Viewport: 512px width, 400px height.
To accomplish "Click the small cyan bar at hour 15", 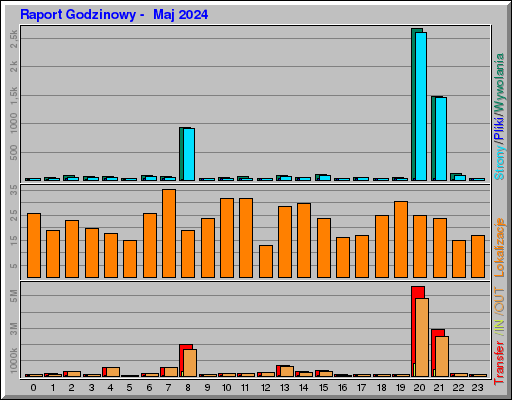I will [325, 178].
